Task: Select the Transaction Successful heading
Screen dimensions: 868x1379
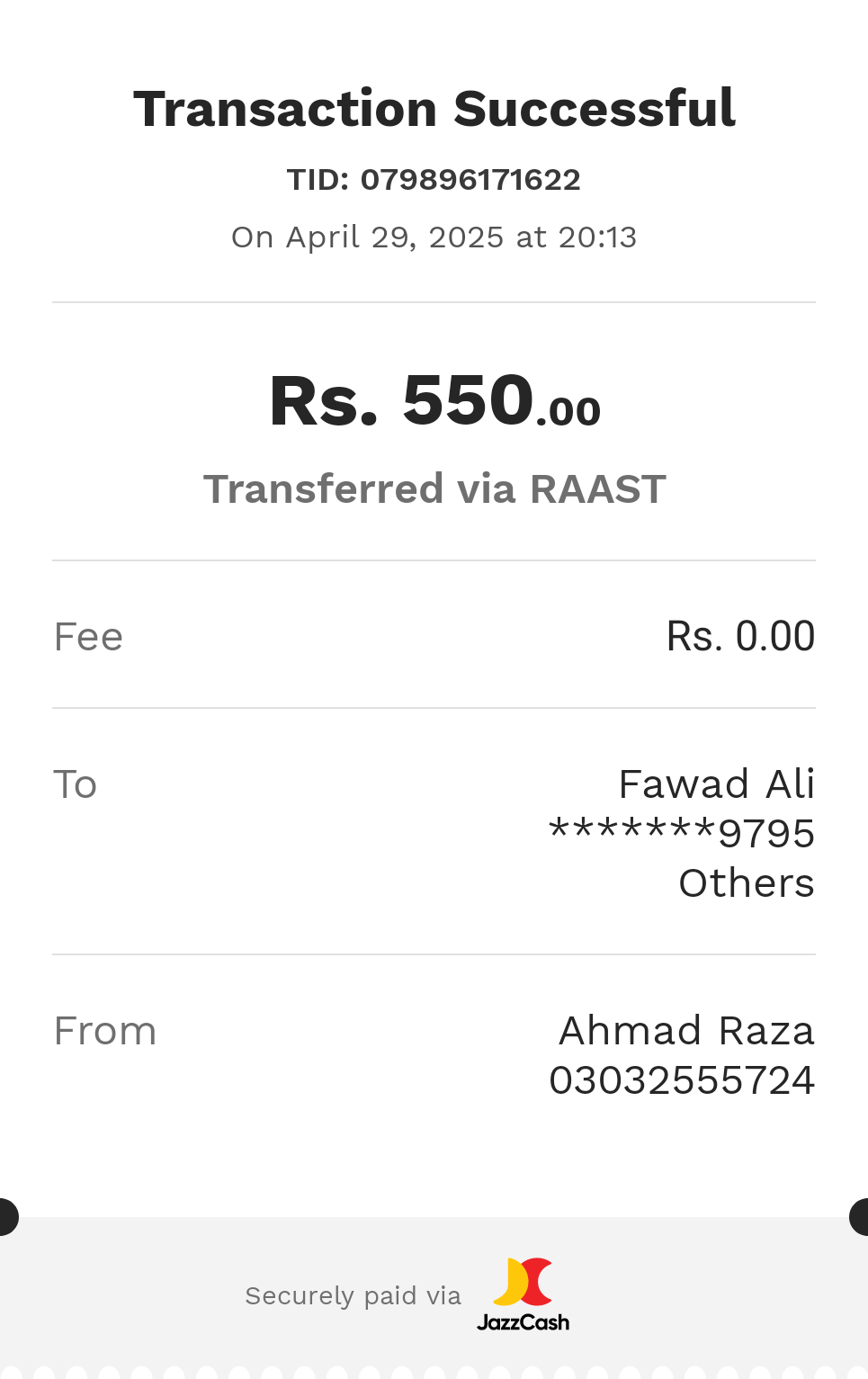Action: click(434, 109)
